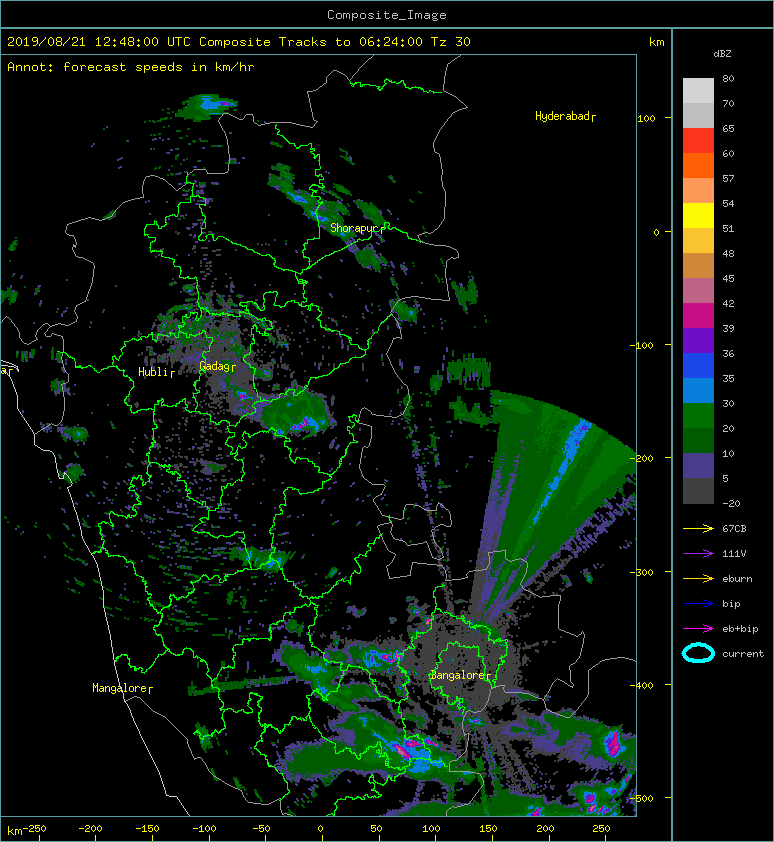
Task: Click the 250 tick on the horizontal axis
Action: point(601,829)
